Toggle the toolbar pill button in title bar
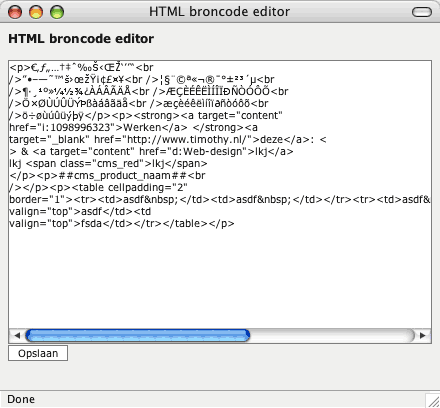 pyautogui.click(x=422, y=12)
